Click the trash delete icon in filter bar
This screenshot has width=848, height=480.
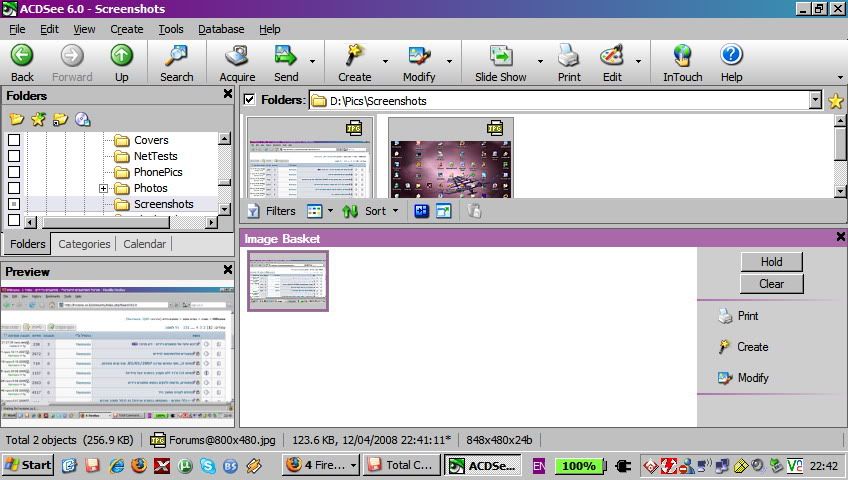pyautogui.click(x=474, y=211)
